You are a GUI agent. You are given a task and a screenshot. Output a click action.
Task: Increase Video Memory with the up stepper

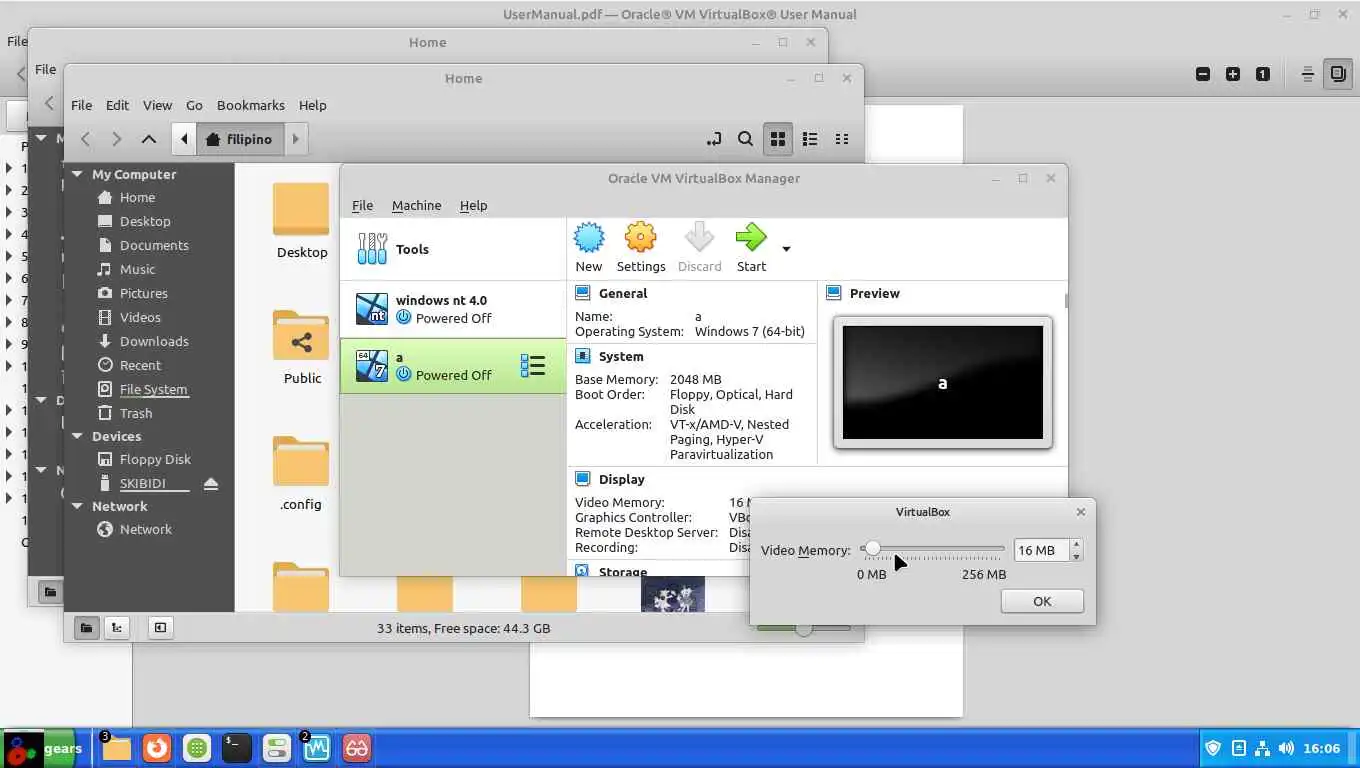1076,544
